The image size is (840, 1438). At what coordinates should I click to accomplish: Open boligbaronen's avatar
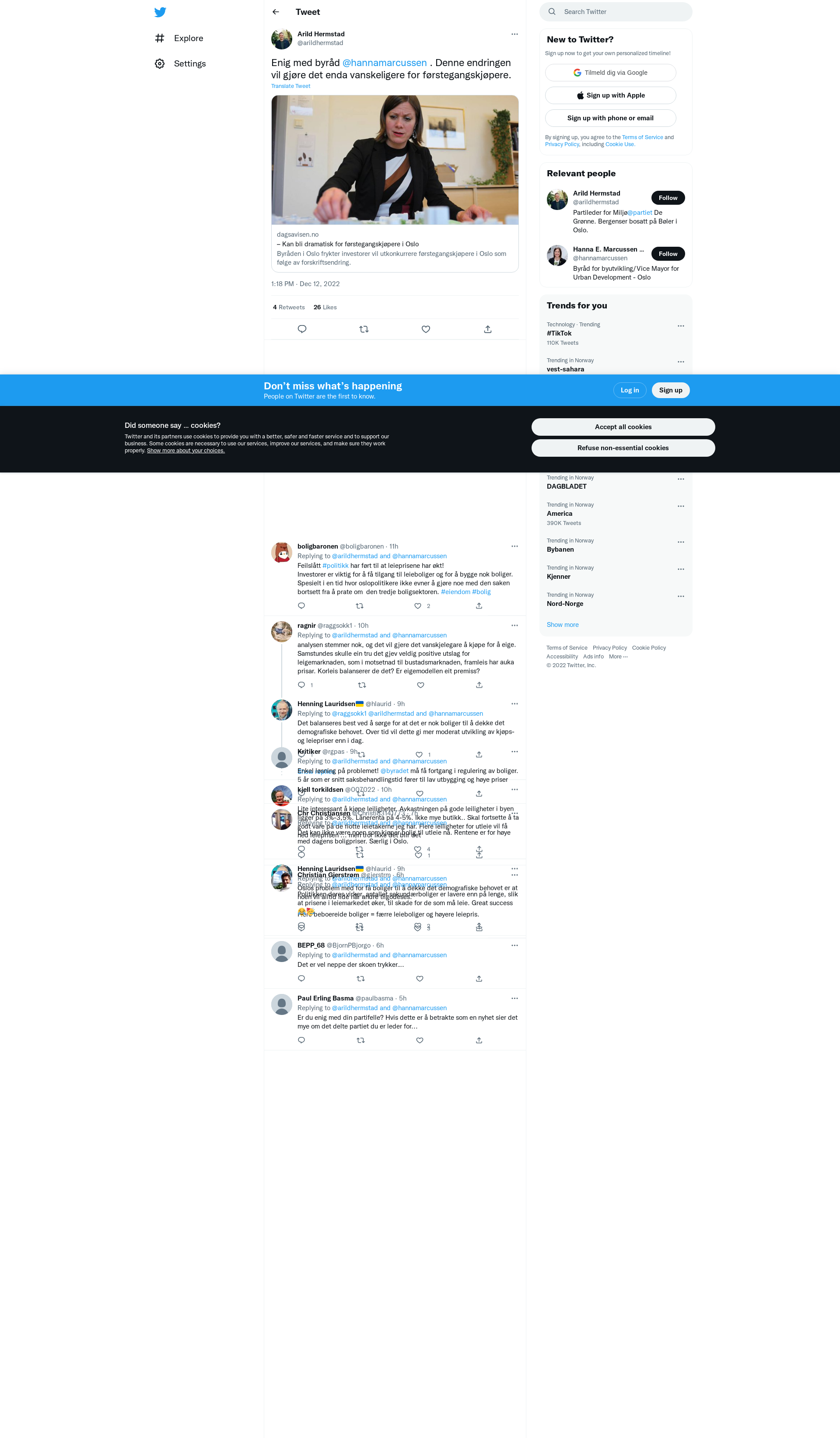click(281, 553)
